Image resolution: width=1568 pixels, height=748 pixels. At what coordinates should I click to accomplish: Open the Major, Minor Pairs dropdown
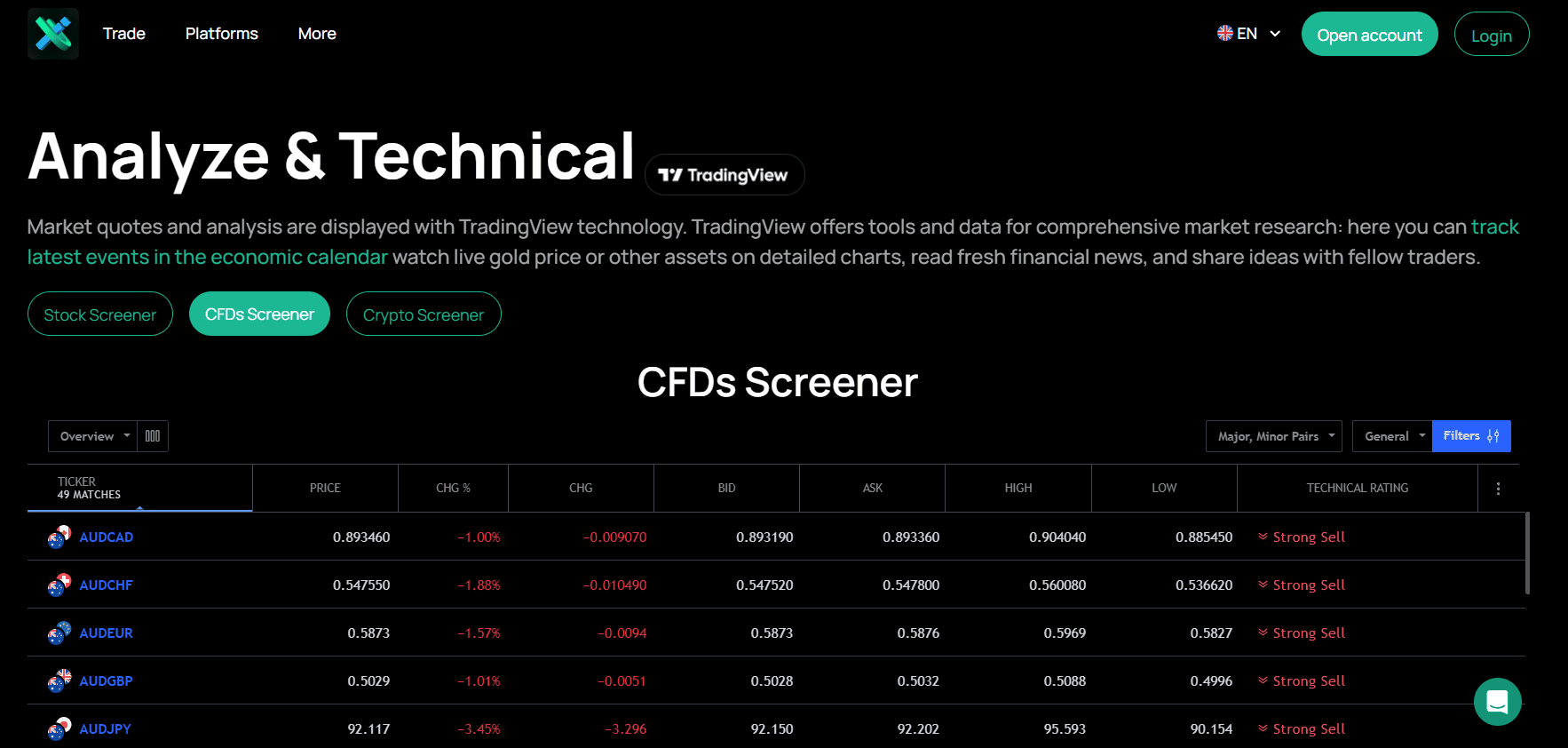[1273, 436]
